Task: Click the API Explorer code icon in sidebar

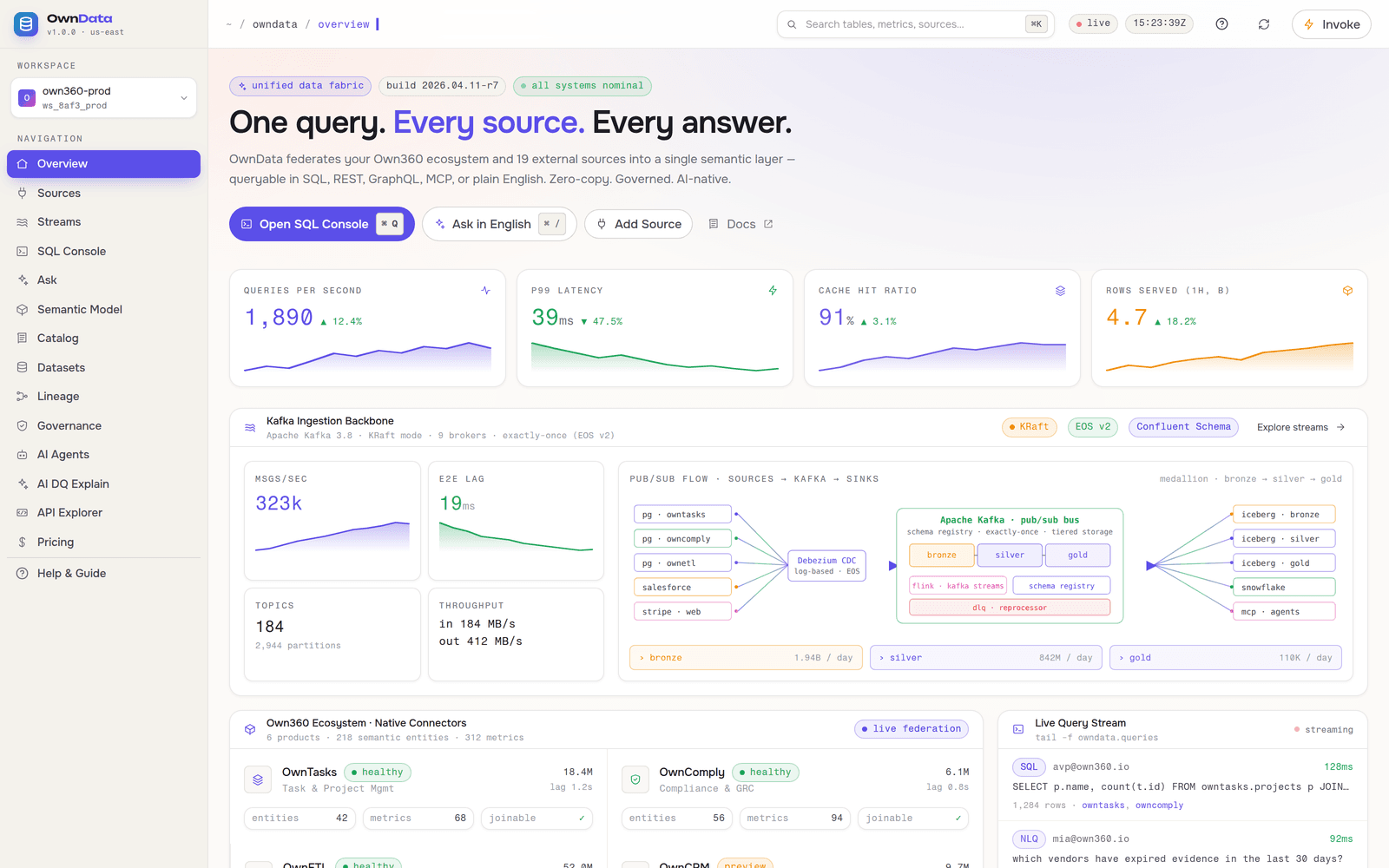Action: 23,513
